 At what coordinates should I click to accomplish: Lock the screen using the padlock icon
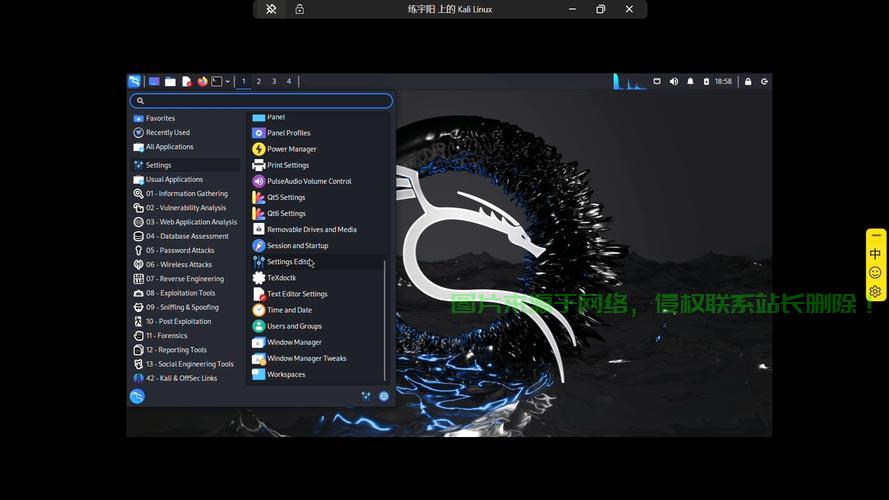click(748, 81)
